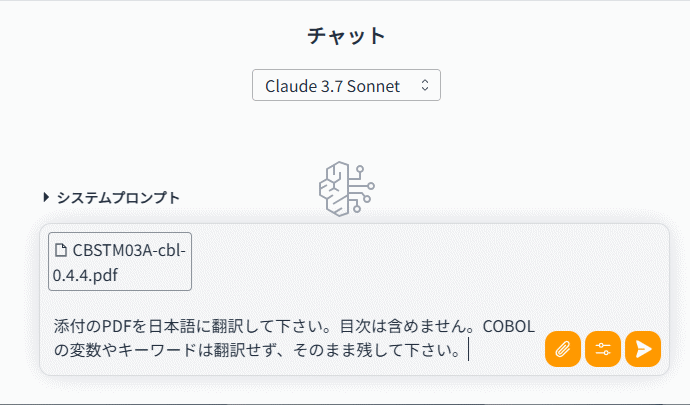Image resolution: width=690 pixels, height=405 pixels.
Task: Click the AI brain circuit logo
Action: tap(344, 188)
